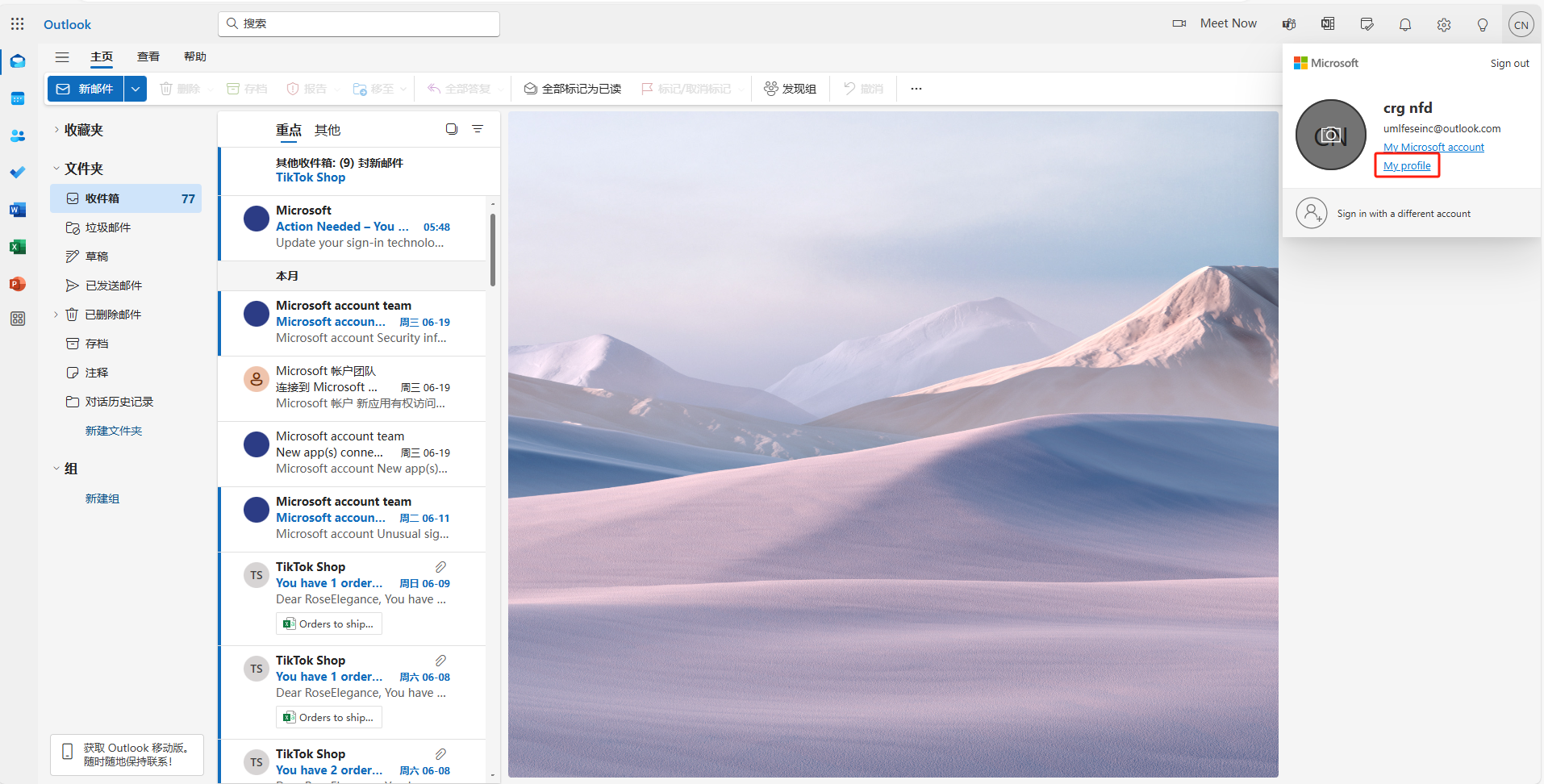Open Inbox (收件箱) folder
1544x784 pixels.
tap(126, 198)
